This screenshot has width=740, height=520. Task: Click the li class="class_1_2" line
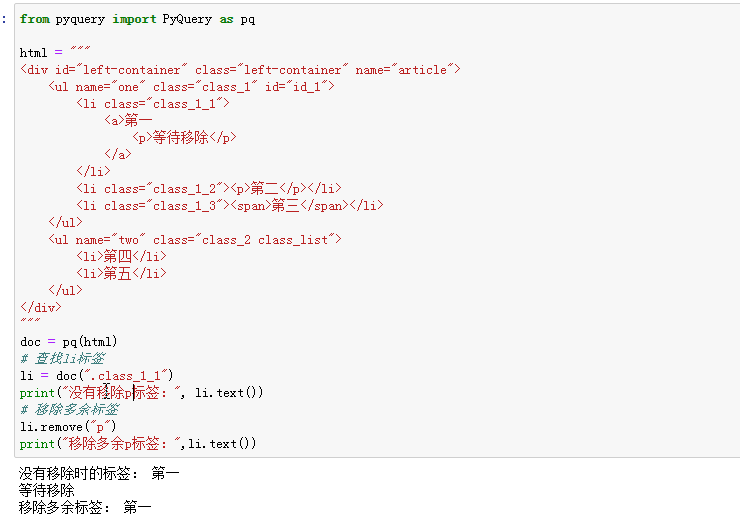[x=208, y=188]
